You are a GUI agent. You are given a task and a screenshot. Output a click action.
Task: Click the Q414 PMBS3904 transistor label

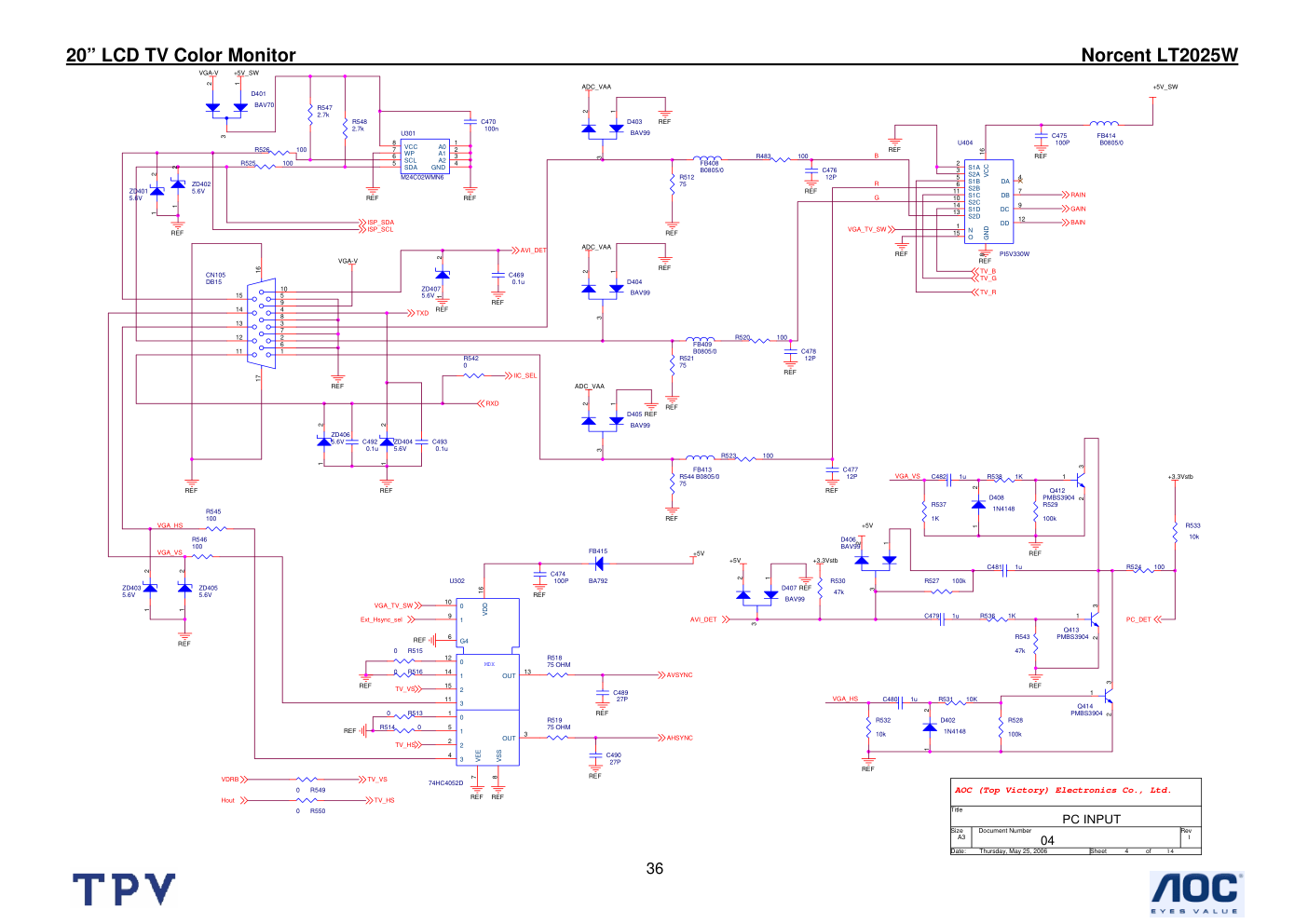[1086, 710]
